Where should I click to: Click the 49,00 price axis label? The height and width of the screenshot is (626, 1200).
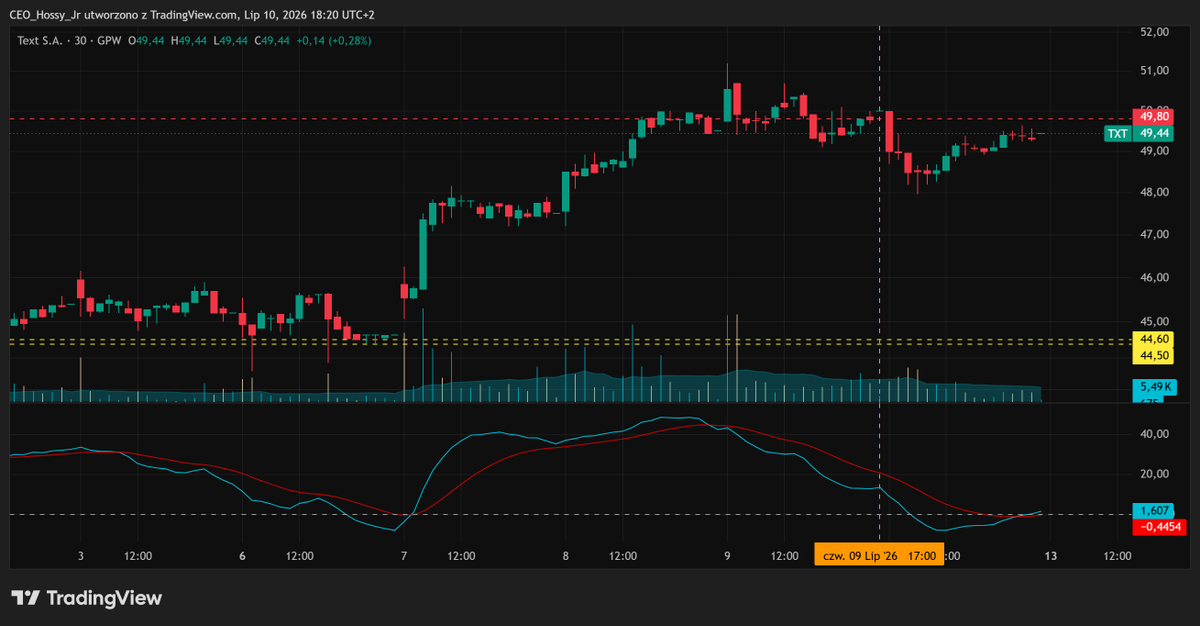point(1155,151)
